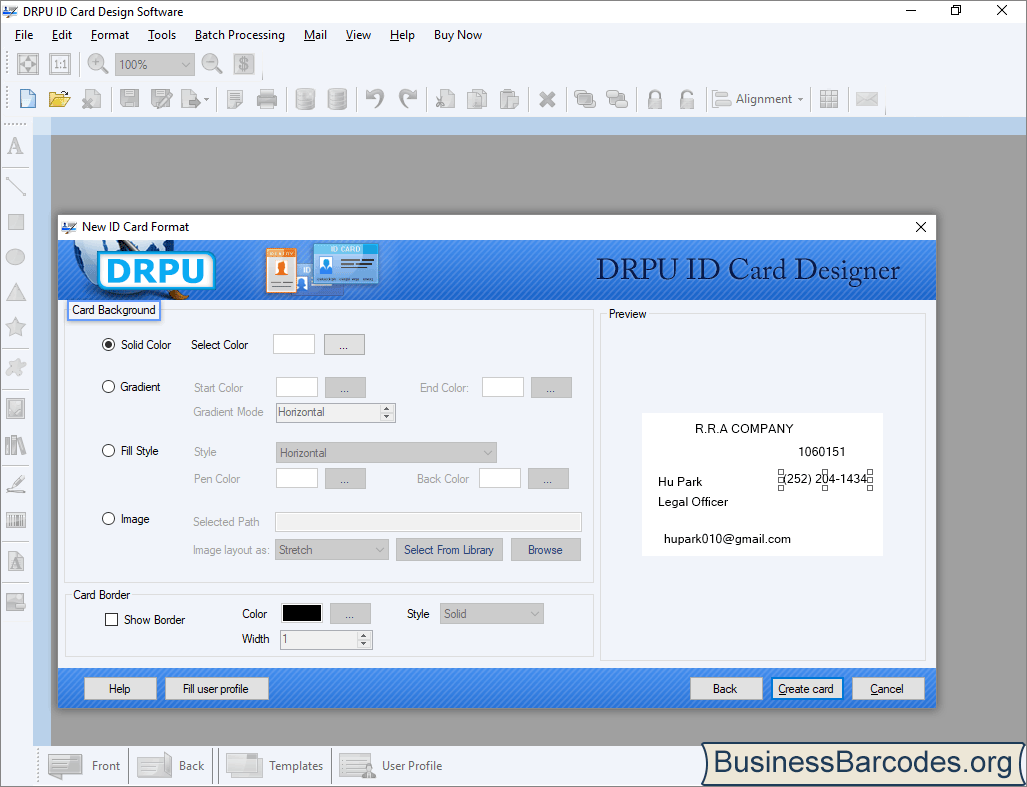Open the Format menu
Screen dimensions: 1027x787
tap(109, 35)
